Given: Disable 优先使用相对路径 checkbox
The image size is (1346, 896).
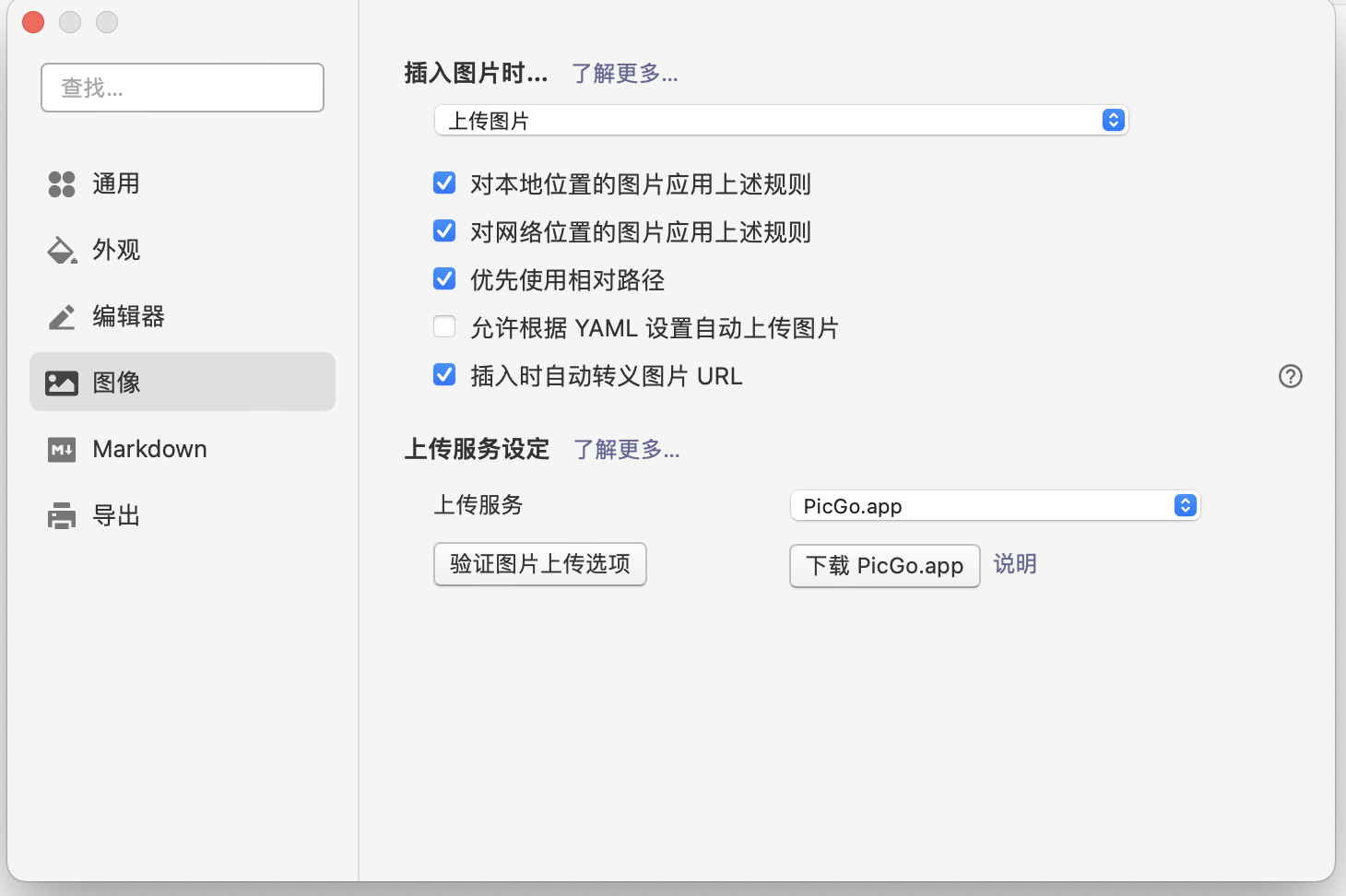Looking at the screenshot, I should coord(444,278).
